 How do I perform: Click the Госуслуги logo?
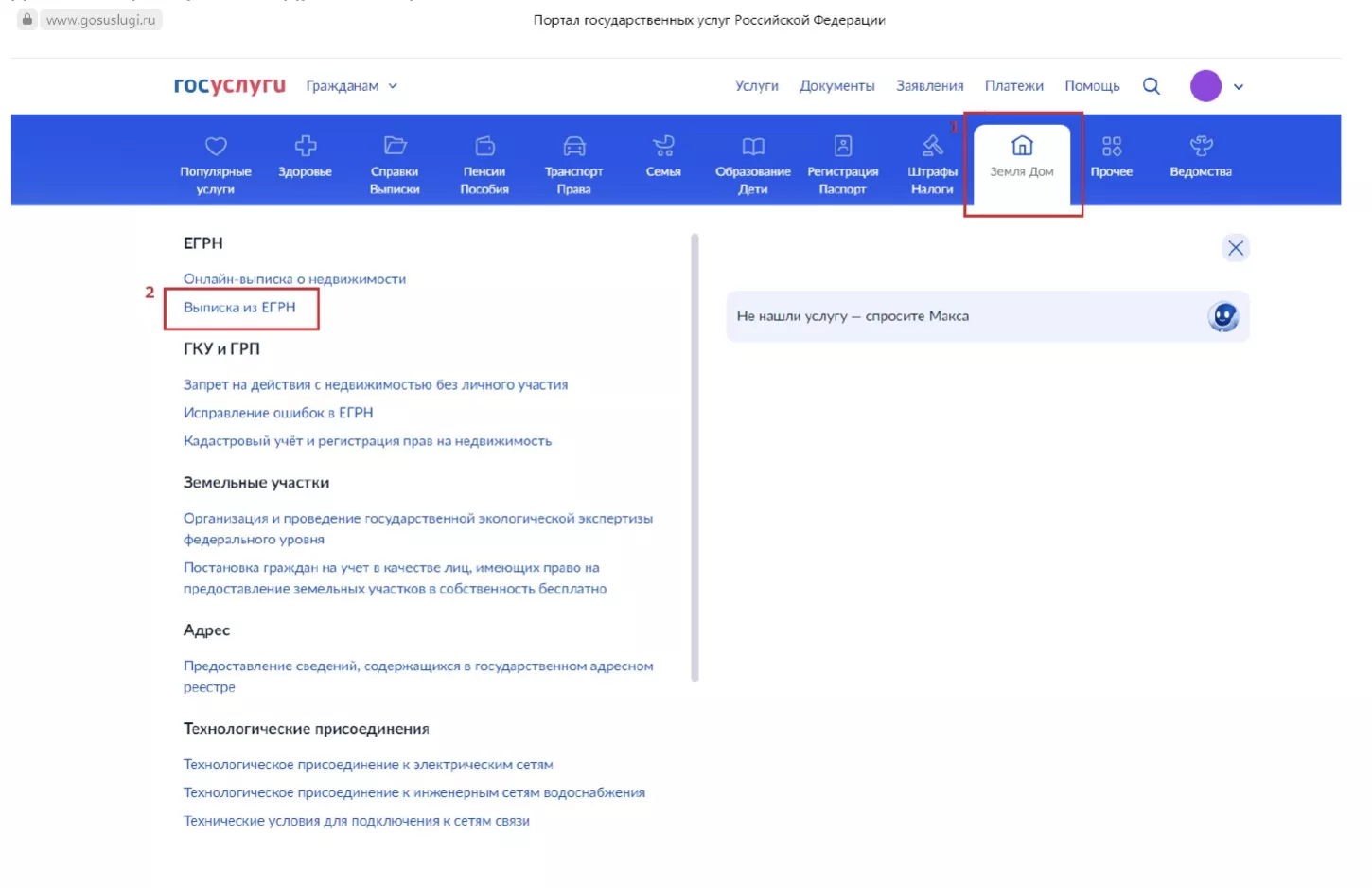[230, 85]
